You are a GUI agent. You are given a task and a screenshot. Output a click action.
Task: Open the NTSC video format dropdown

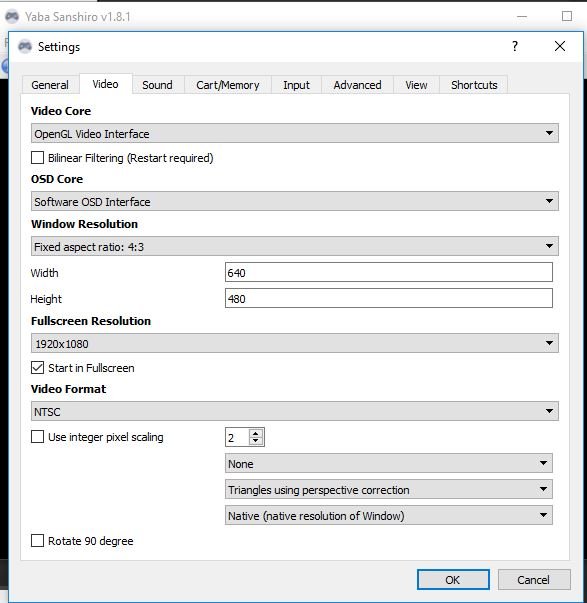tap(295, 411)
